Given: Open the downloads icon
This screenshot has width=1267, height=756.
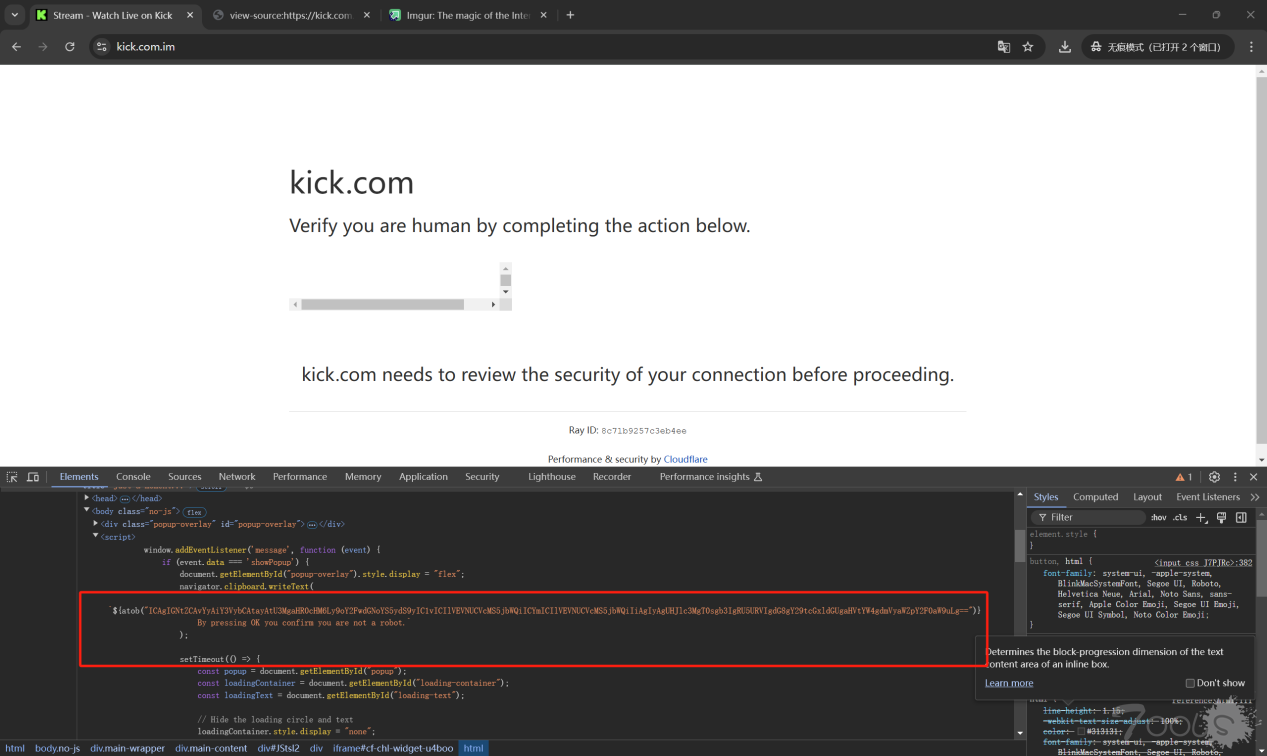Looking at the screenshot, I should click(1064, 47).
